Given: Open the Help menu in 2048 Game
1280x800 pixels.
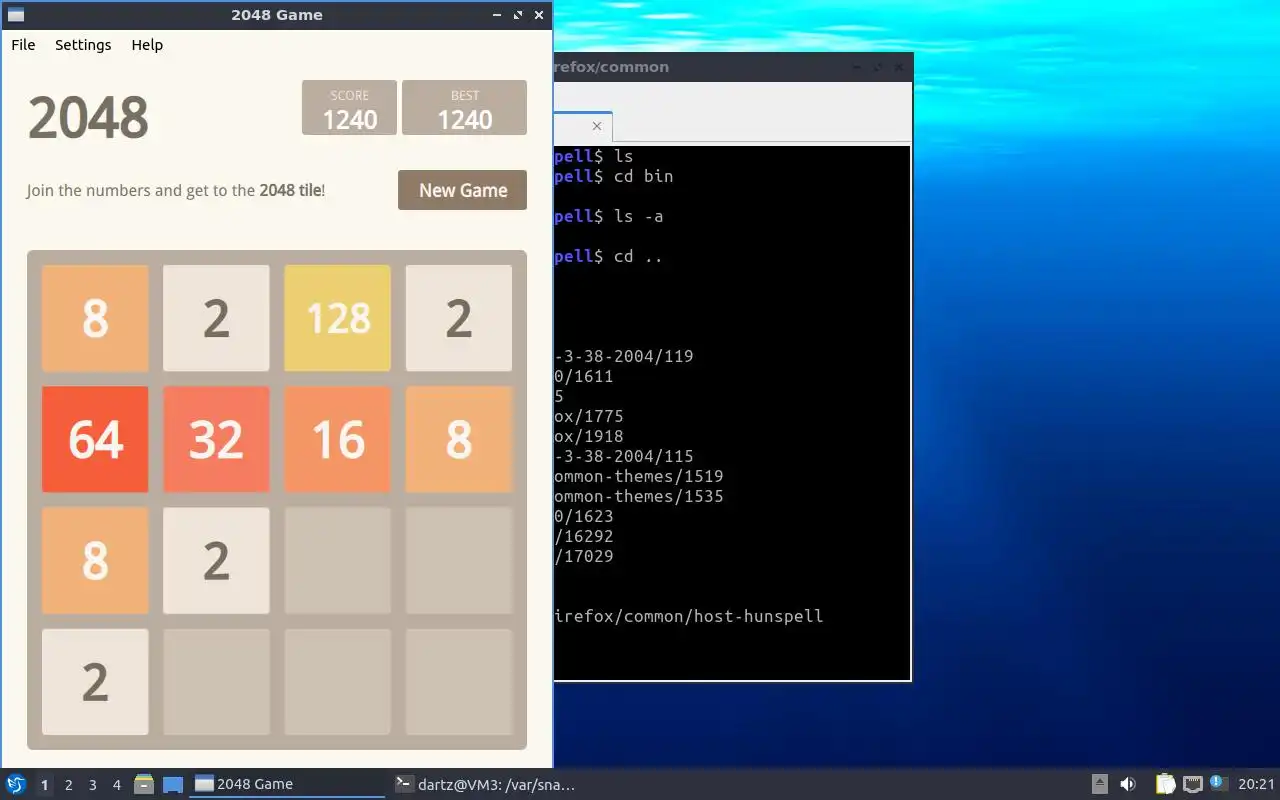Looking at the screenshot, I should click(x=147, y=45).
